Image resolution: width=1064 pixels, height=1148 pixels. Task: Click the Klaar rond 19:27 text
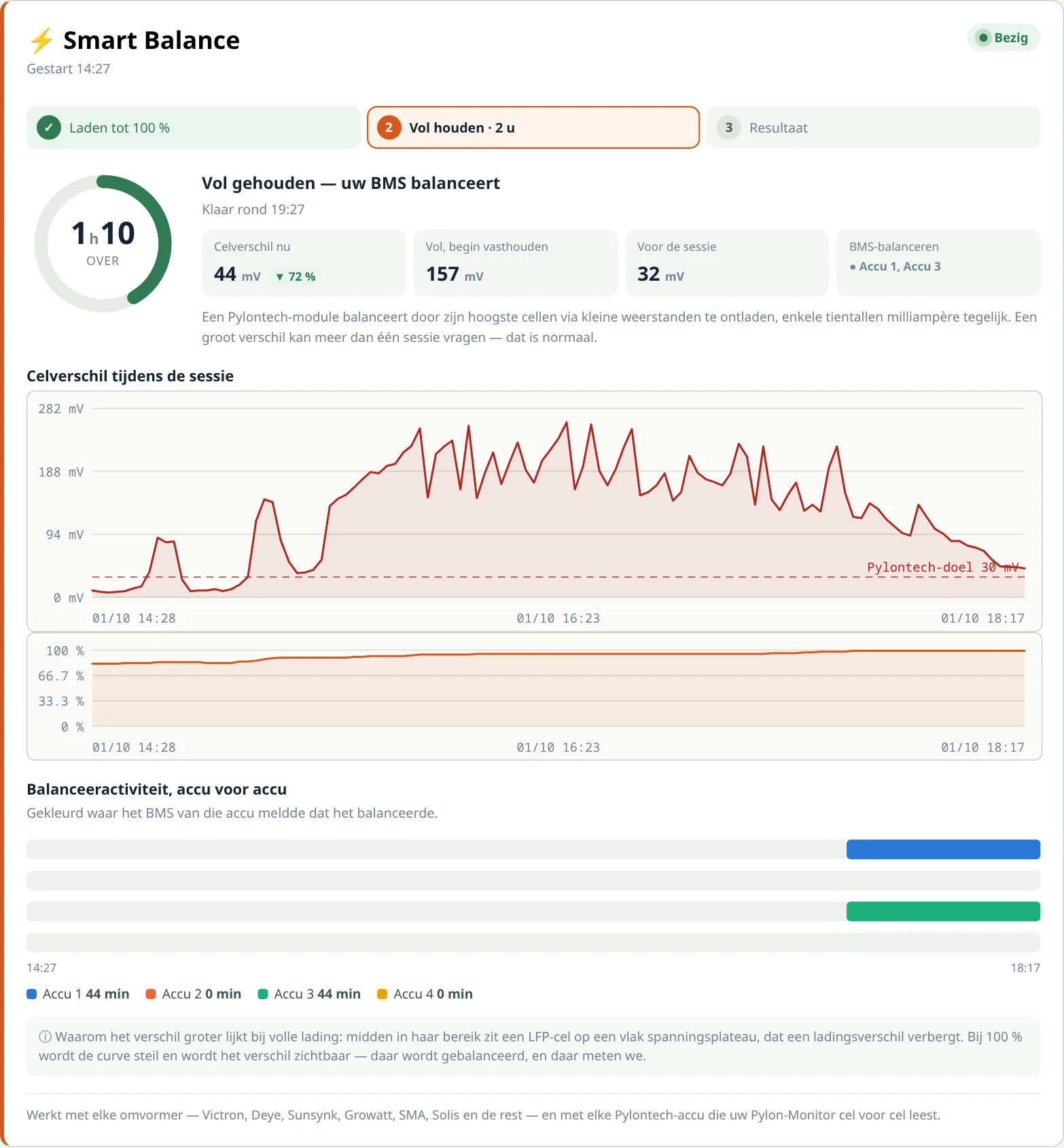point(253,209)
